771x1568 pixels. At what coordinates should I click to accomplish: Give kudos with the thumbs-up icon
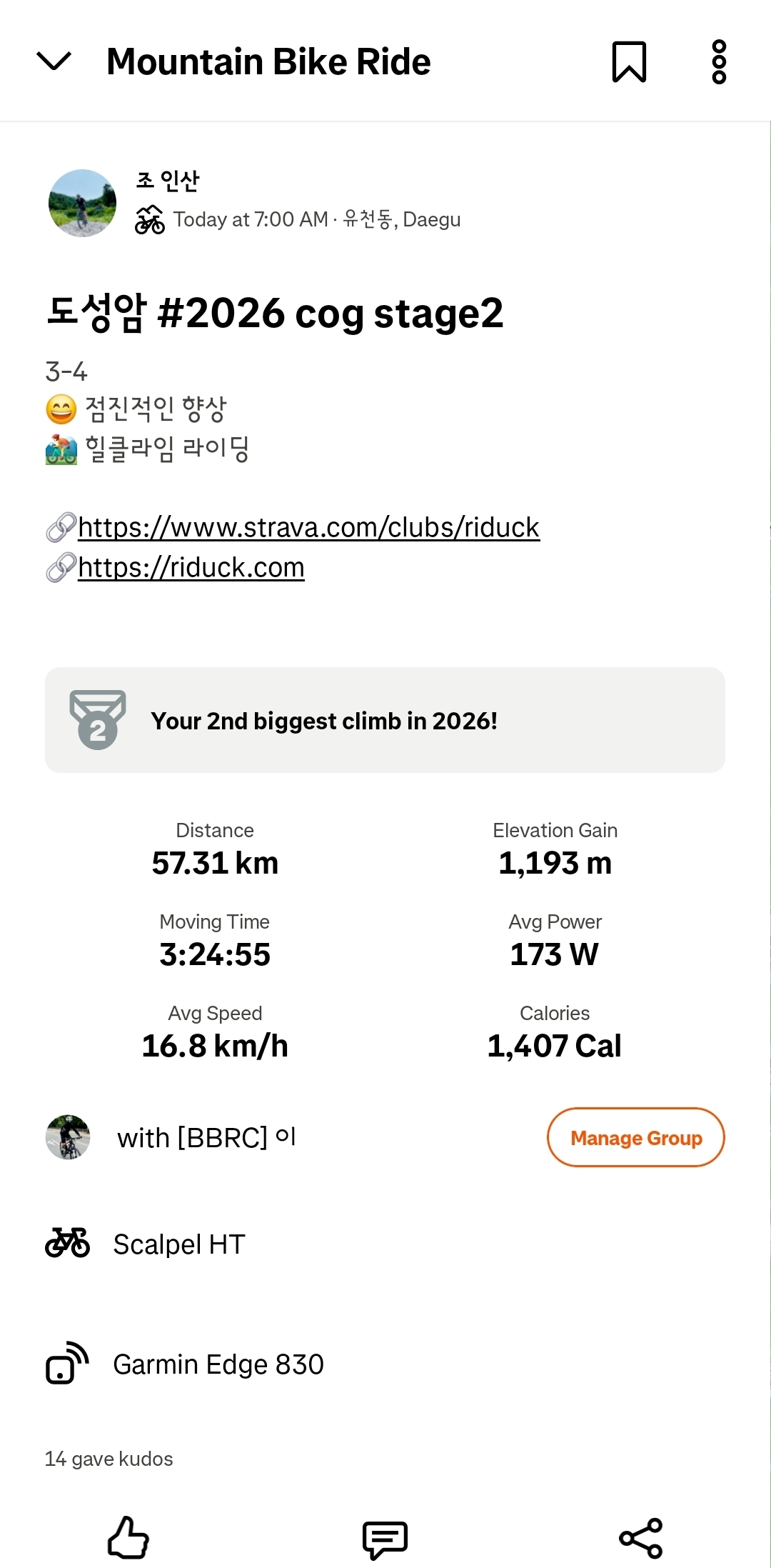(128, 1537)
